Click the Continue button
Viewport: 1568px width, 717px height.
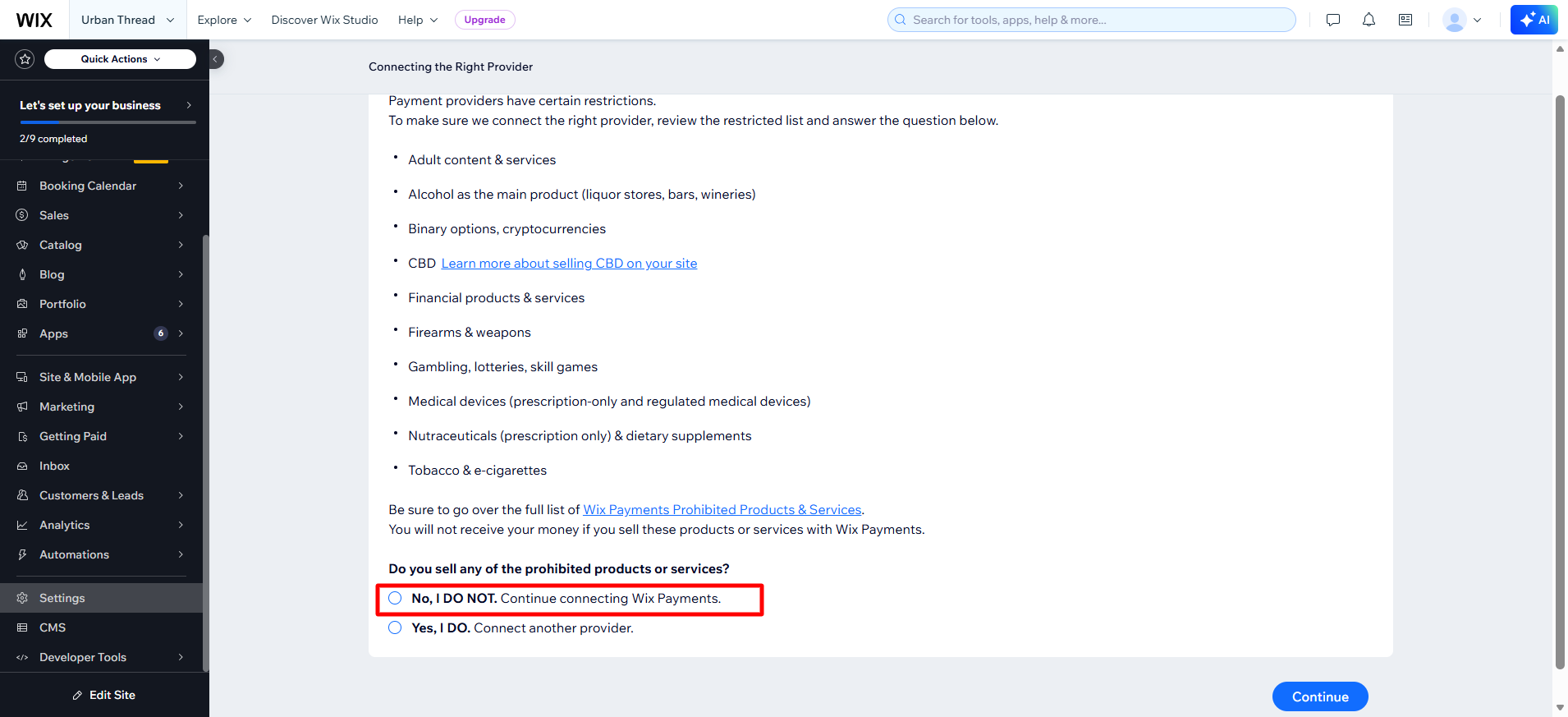pos(1320,696)
